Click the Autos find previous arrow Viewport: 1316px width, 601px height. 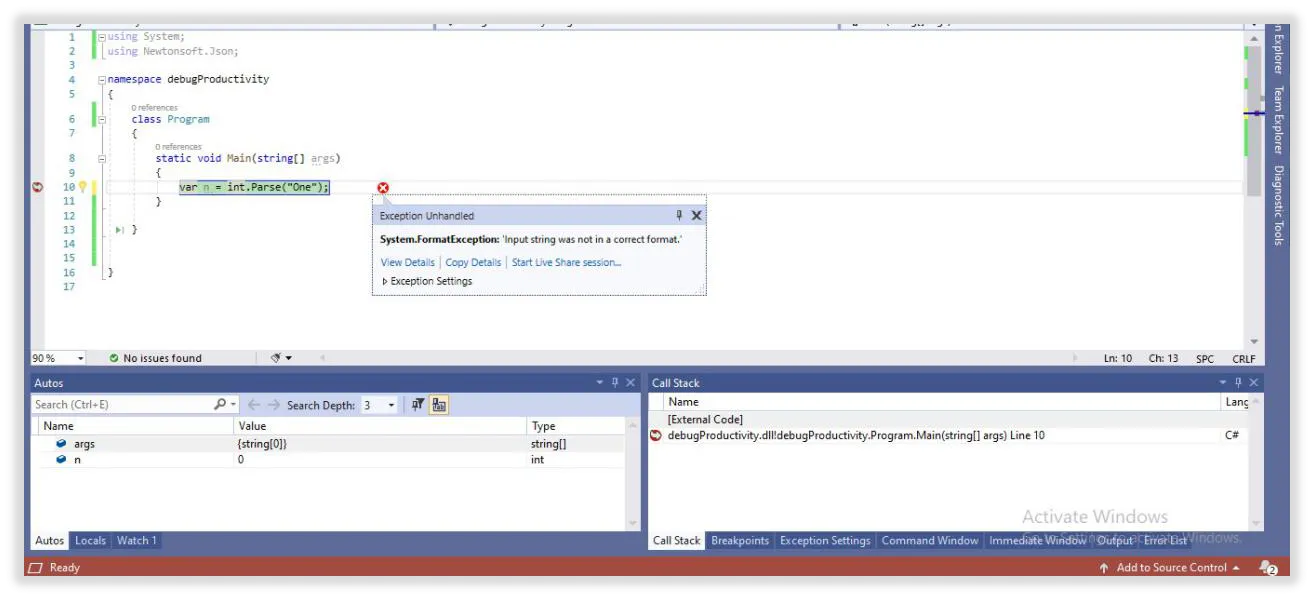(254, 405)
